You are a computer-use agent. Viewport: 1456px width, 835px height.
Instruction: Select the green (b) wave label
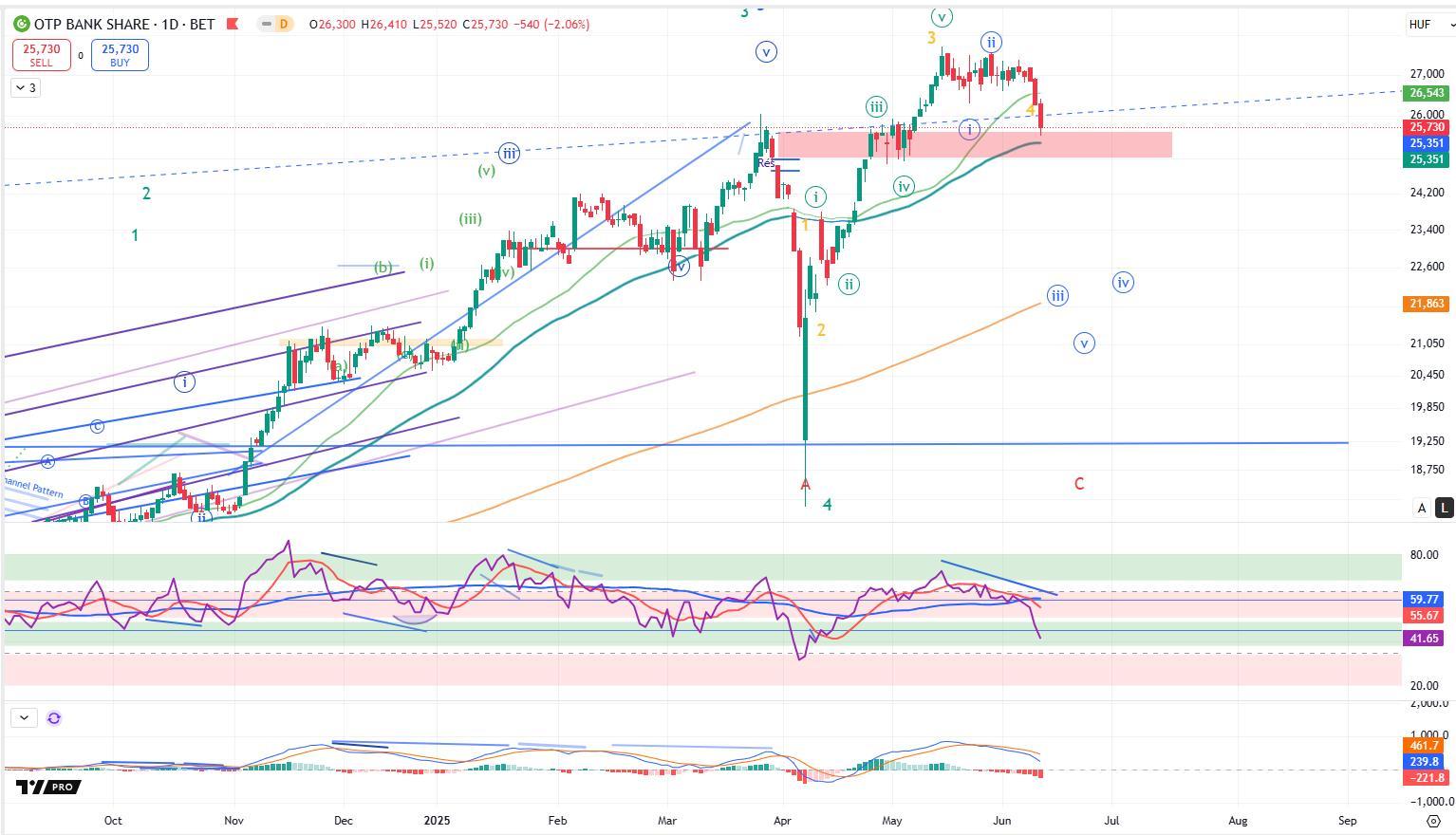[x=383, y=267]
